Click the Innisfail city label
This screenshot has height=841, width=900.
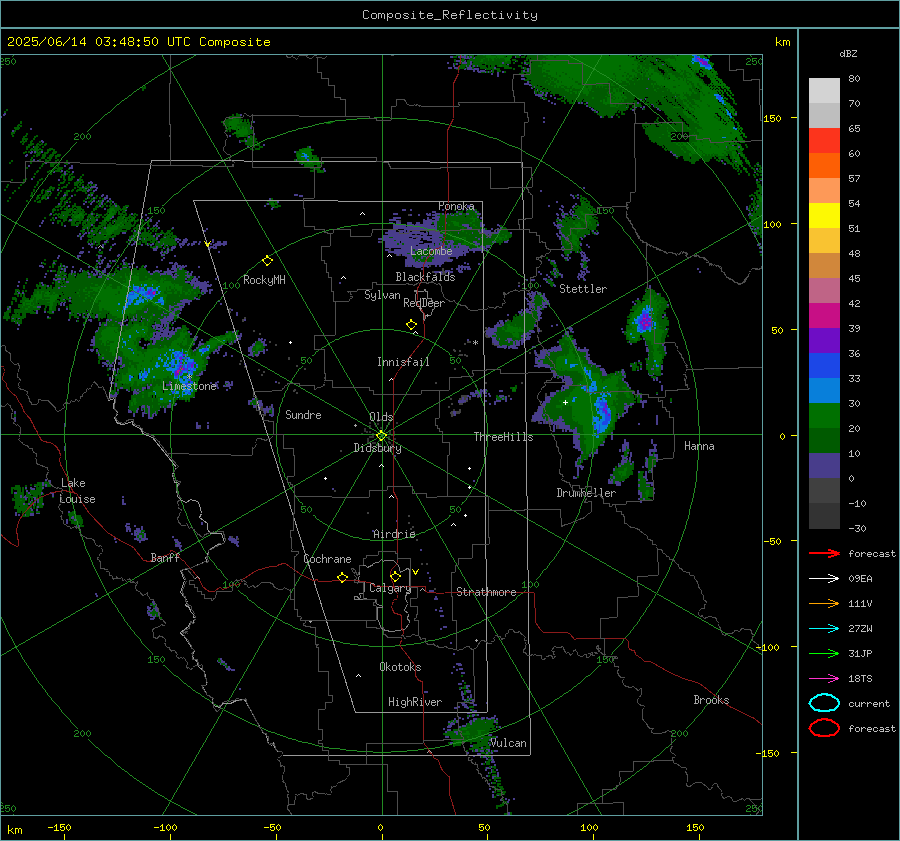coord(403,362)
